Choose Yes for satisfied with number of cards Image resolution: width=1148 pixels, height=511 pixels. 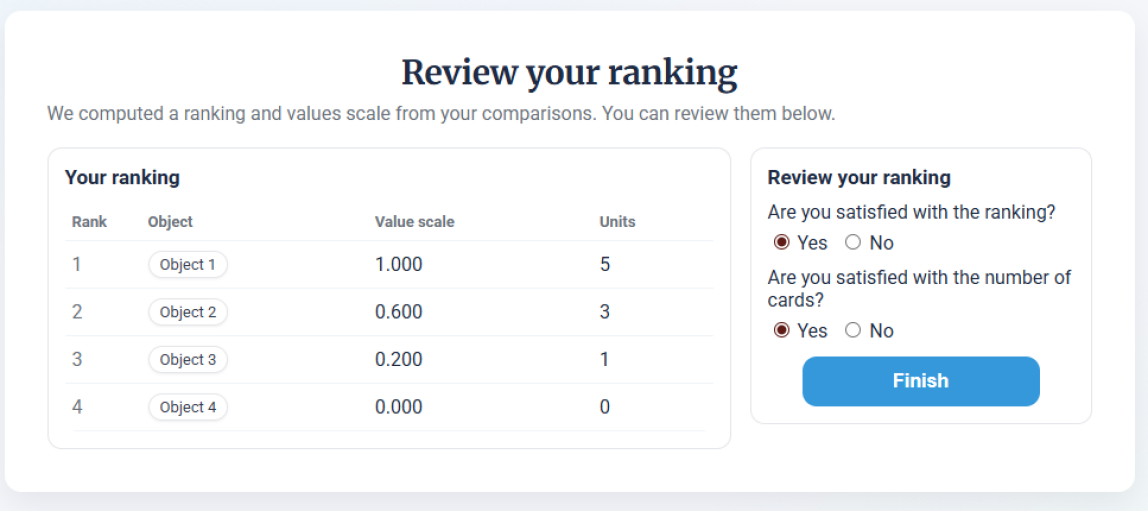(782, 330)
